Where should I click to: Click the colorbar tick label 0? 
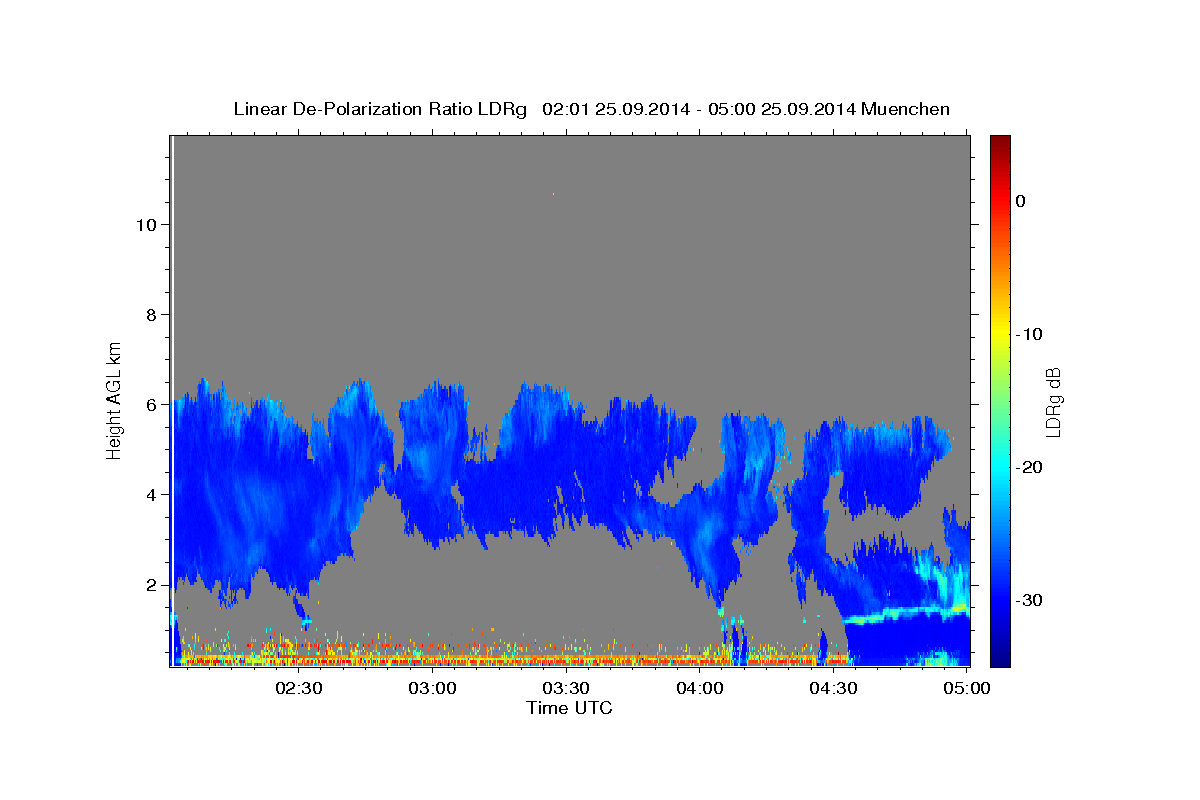(x=1021, y=201)
